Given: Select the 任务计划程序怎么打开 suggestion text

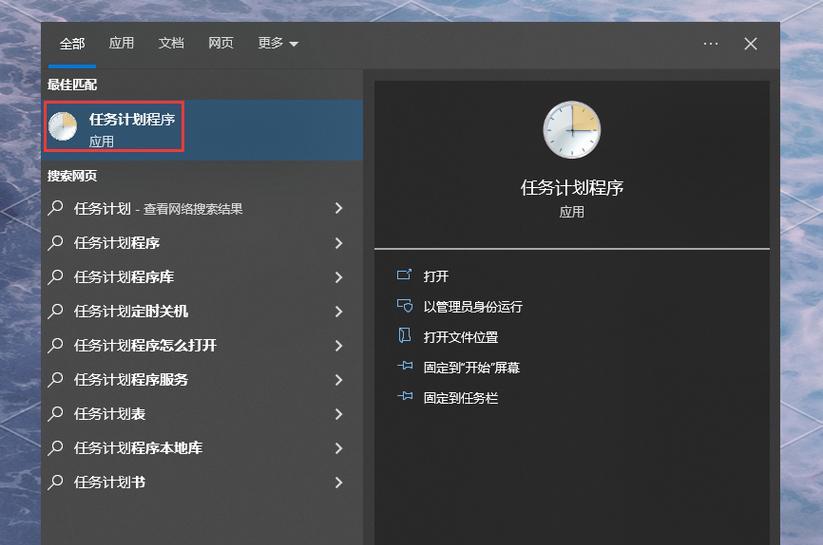Looking at the screenshot, I should coord(145,345).
